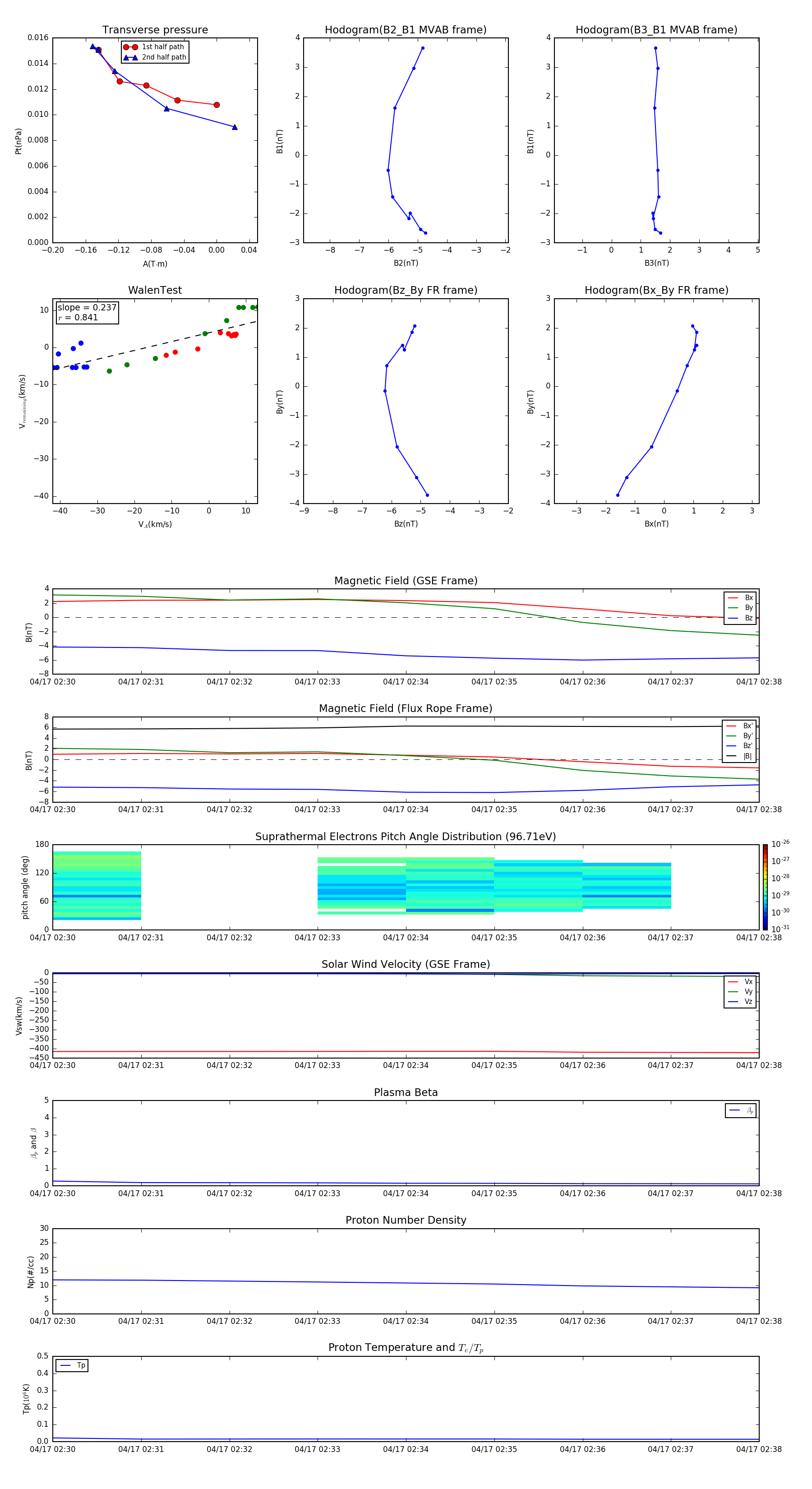Click last blue triangle of 2nd half path
The width and height of the screenshot is (812, 1489).
click(x=235, y=127)
